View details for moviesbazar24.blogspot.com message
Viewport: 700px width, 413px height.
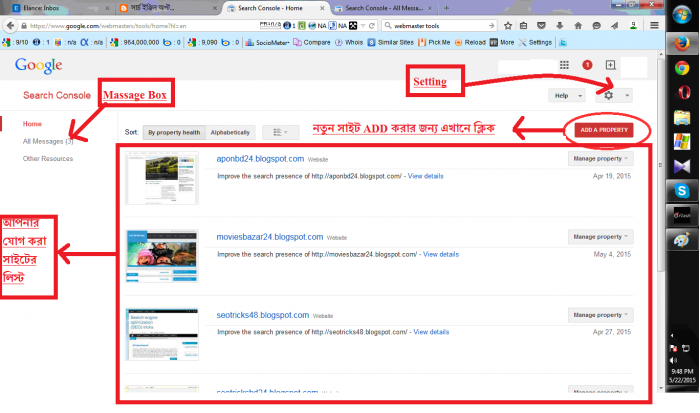click(441, 254)
